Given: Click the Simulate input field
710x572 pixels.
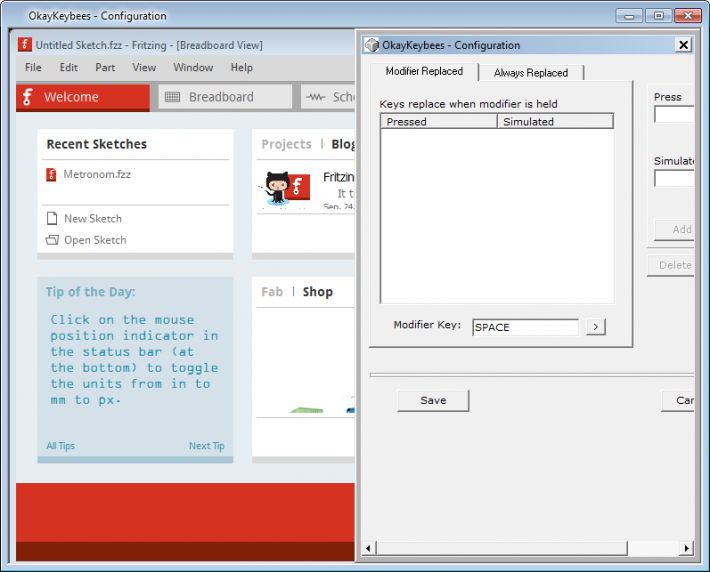Looking at the screenshot, I should (674, 178).
